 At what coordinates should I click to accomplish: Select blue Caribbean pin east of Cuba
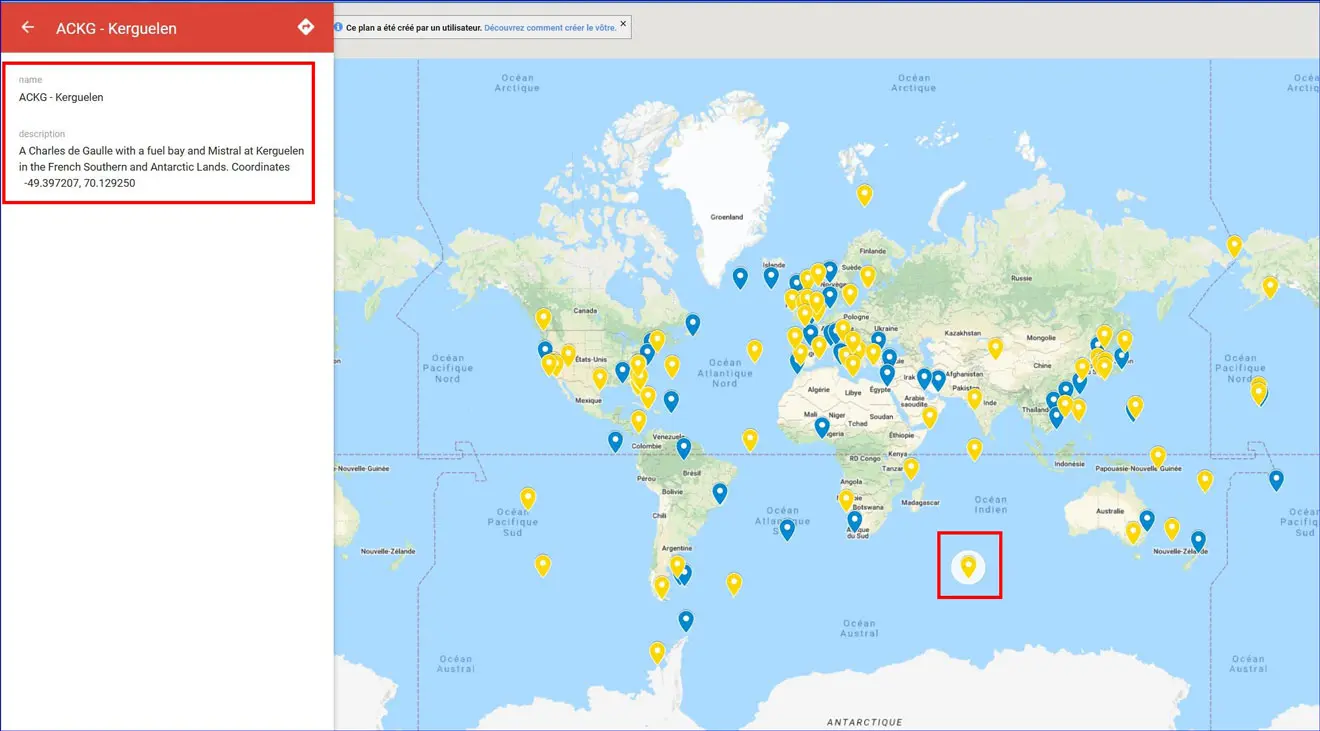click(x=671, y=401)
